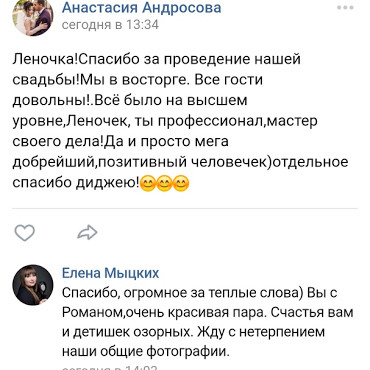
Task: Open the three-dot post options menu
Action: 345,8
